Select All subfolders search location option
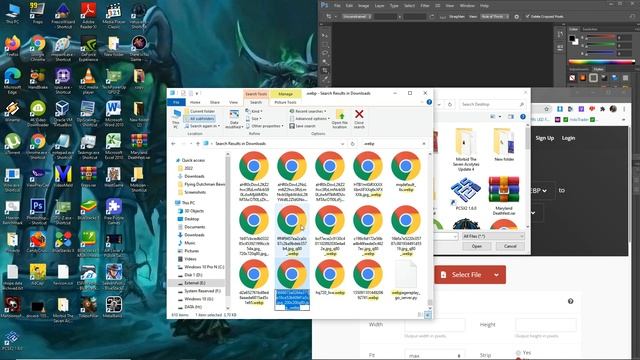The image size is (640, 360). pyautogui.click(x=199, y=118)
